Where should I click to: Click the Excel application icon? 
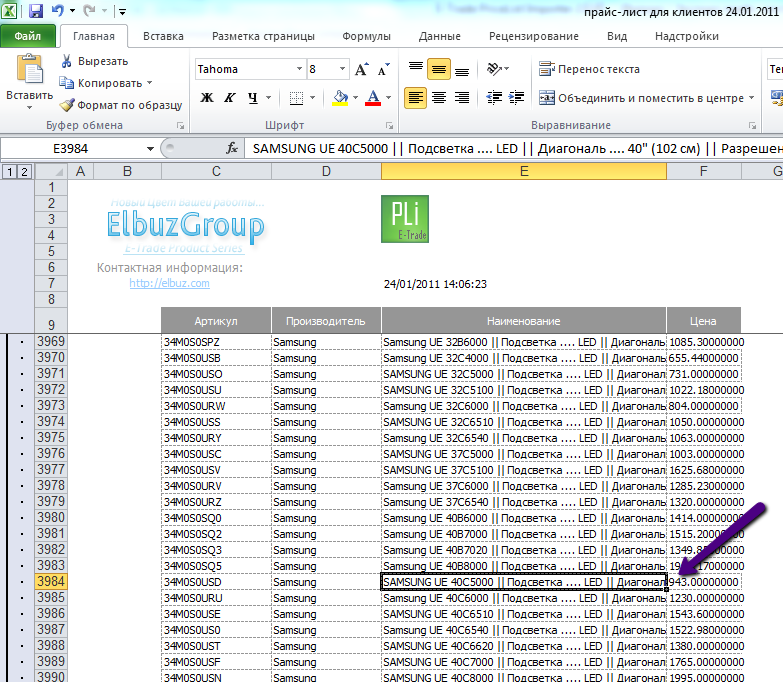[8, 10]
